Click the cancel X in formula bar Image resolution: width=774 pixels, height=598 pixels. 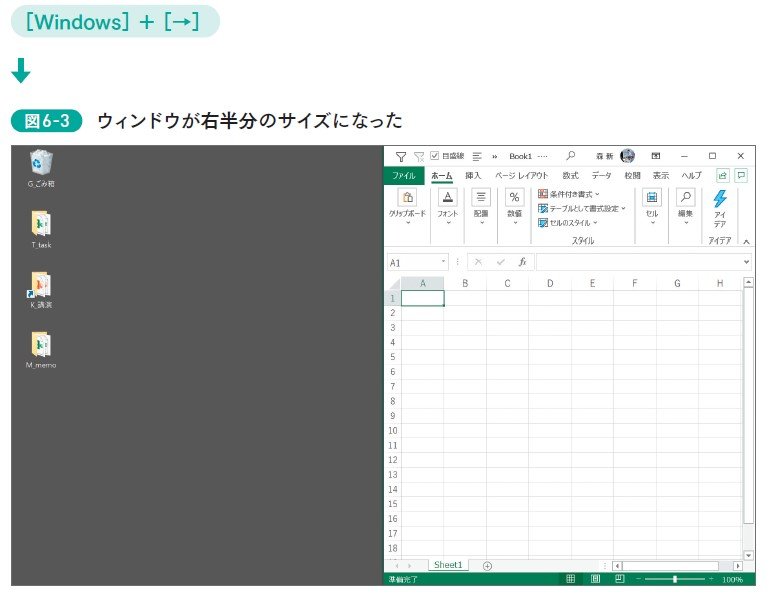478,262
